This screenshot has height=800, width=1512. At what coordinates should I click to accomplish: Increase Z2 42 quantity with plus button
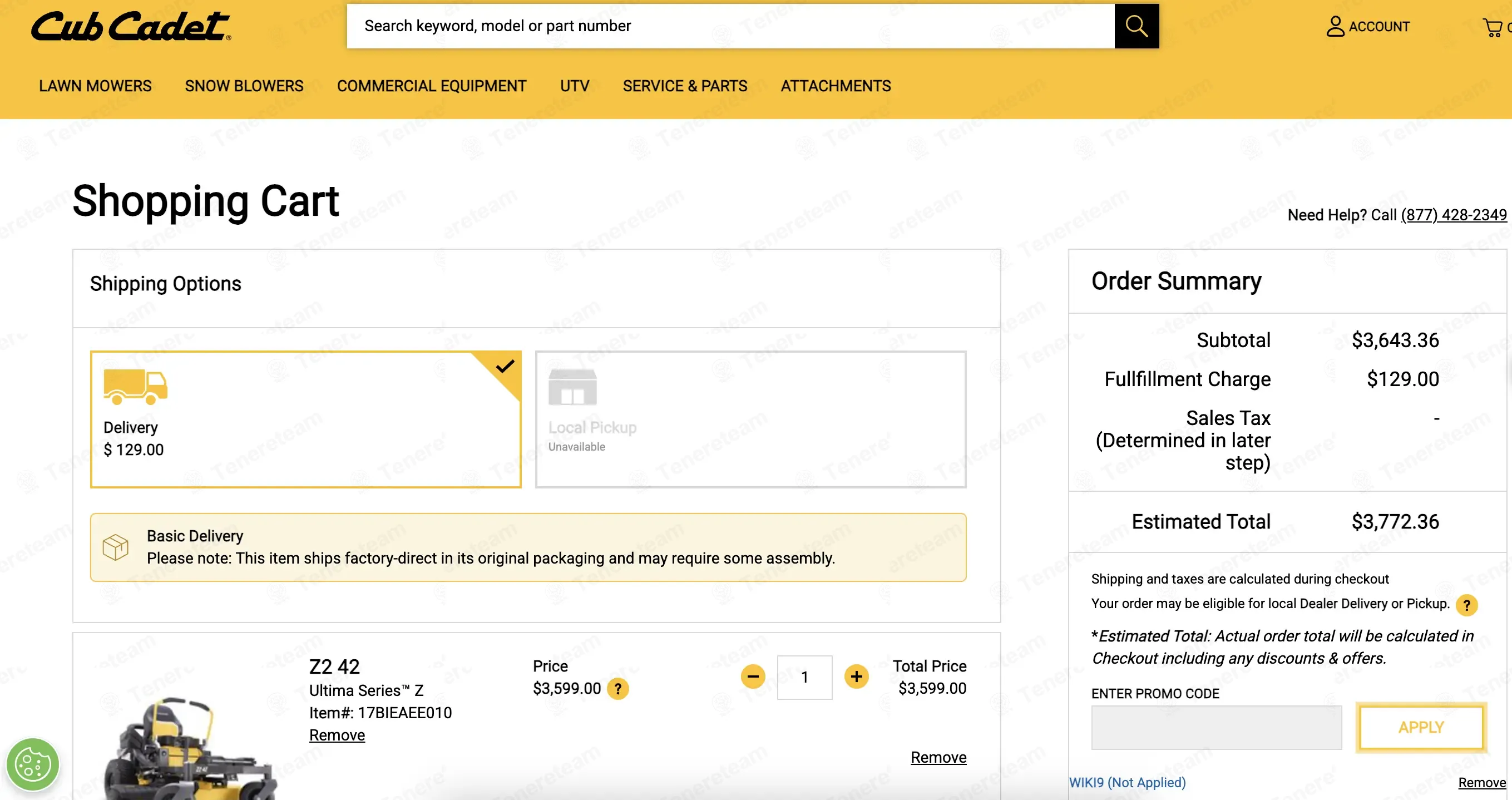pyautogui.click(x=856, y=676)
